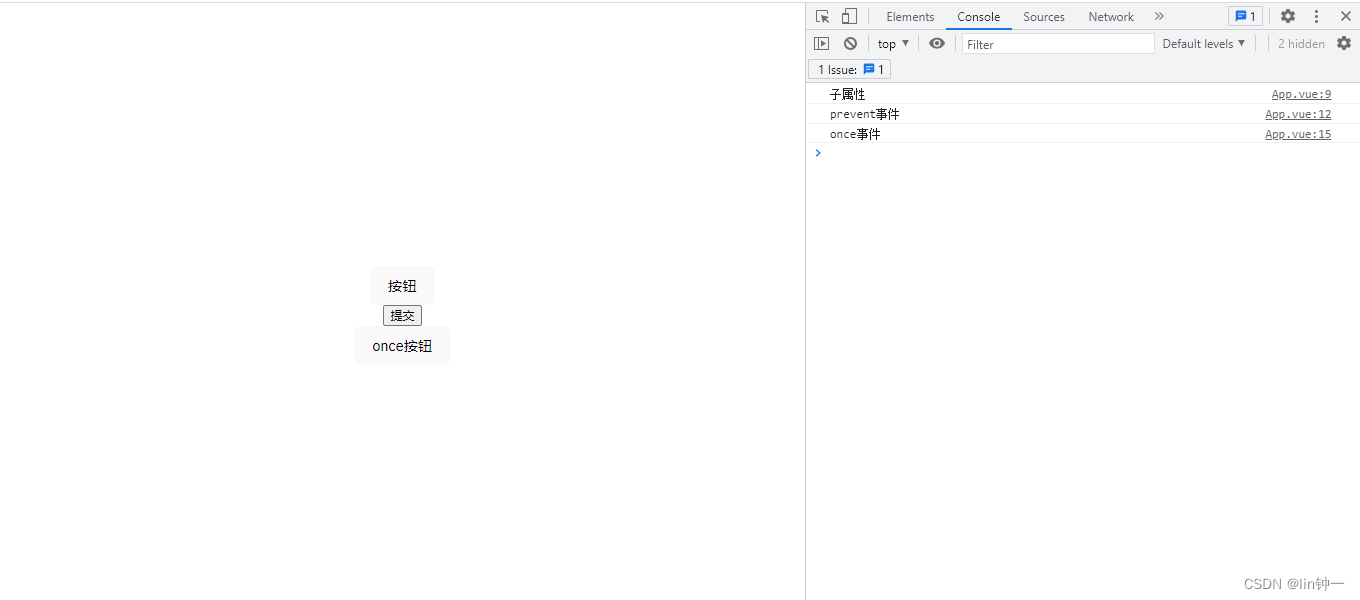Clear the console with the ban icon
The image size is (1360, 600).
click(850, 44)
